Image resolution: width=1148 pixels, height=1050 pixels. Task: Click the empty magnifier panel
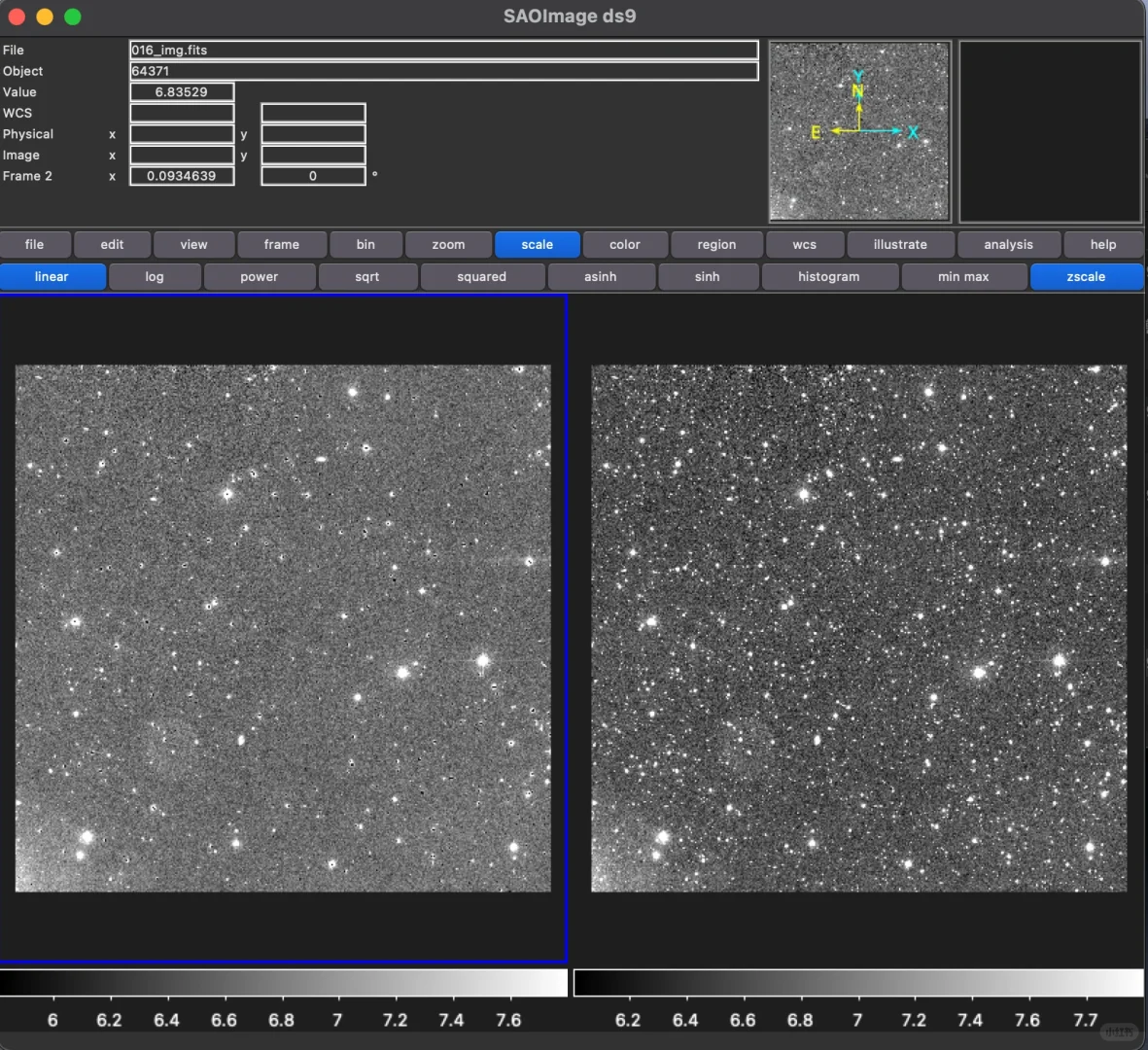1050,132
